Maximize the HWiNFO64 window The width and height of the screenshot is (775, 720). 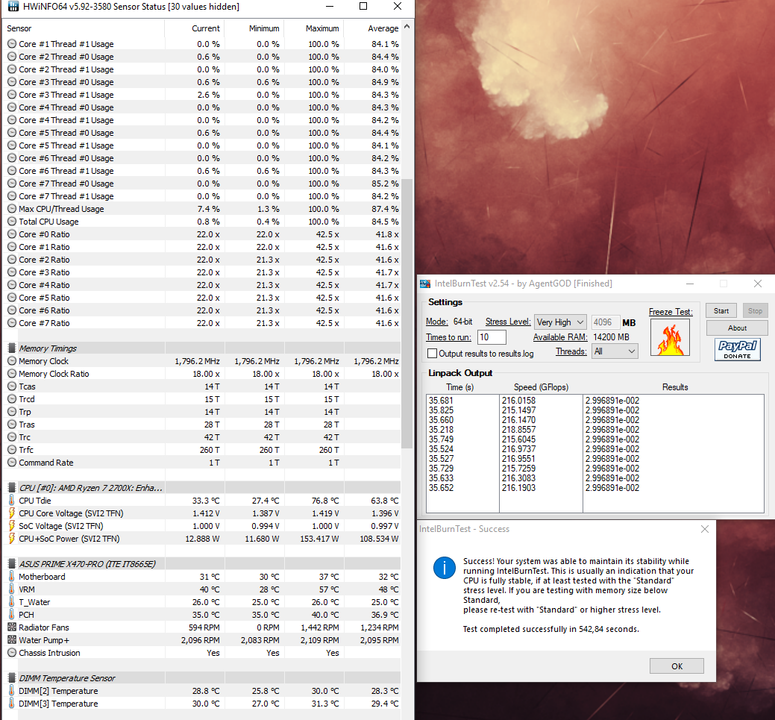(363, 6)
